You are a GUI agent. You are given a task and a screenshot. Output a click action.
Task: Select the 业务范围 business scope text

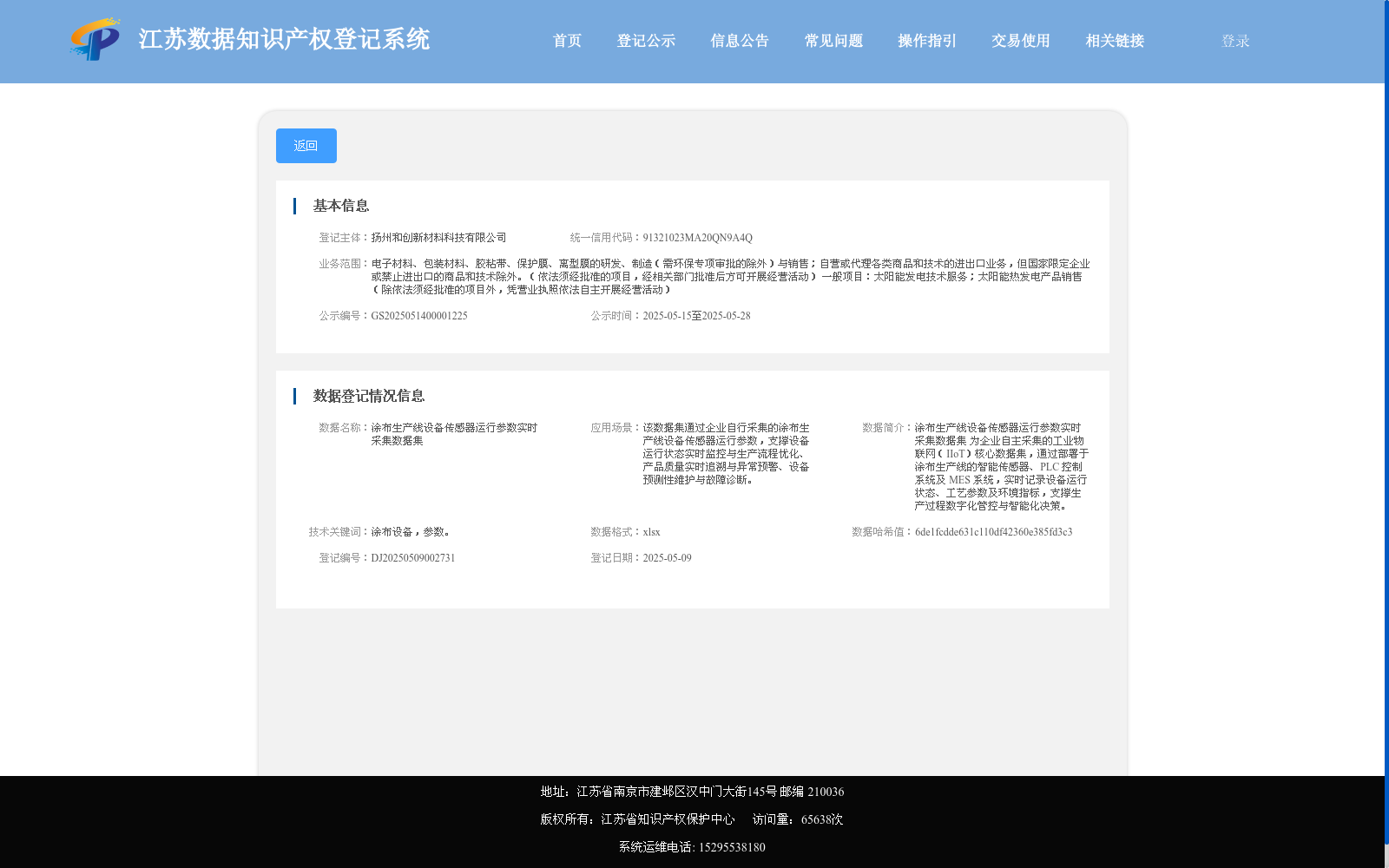point(730,277)
